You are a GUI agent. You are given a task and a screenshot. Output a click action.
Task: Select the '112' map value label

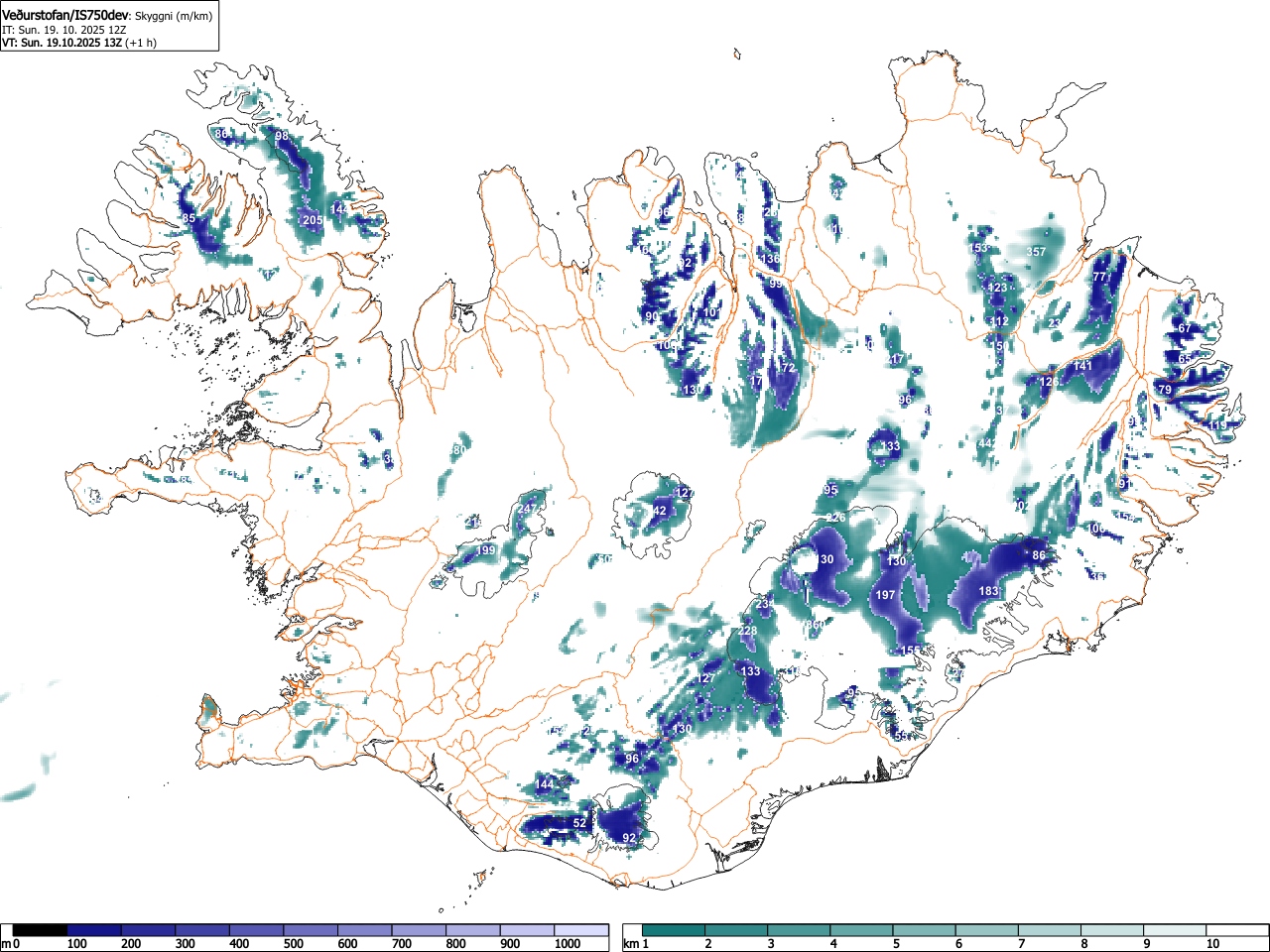(x=999, y=322)
